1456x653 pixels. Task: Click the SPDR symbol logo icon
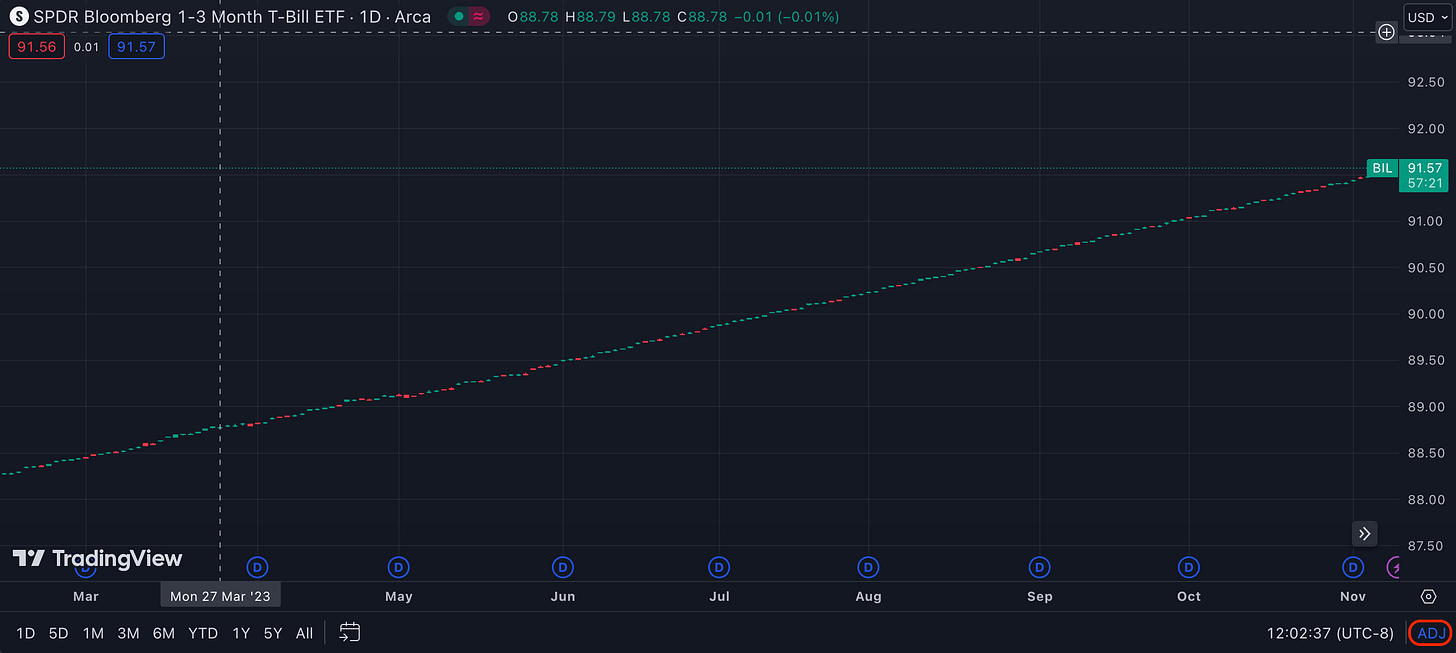[19, 17]
